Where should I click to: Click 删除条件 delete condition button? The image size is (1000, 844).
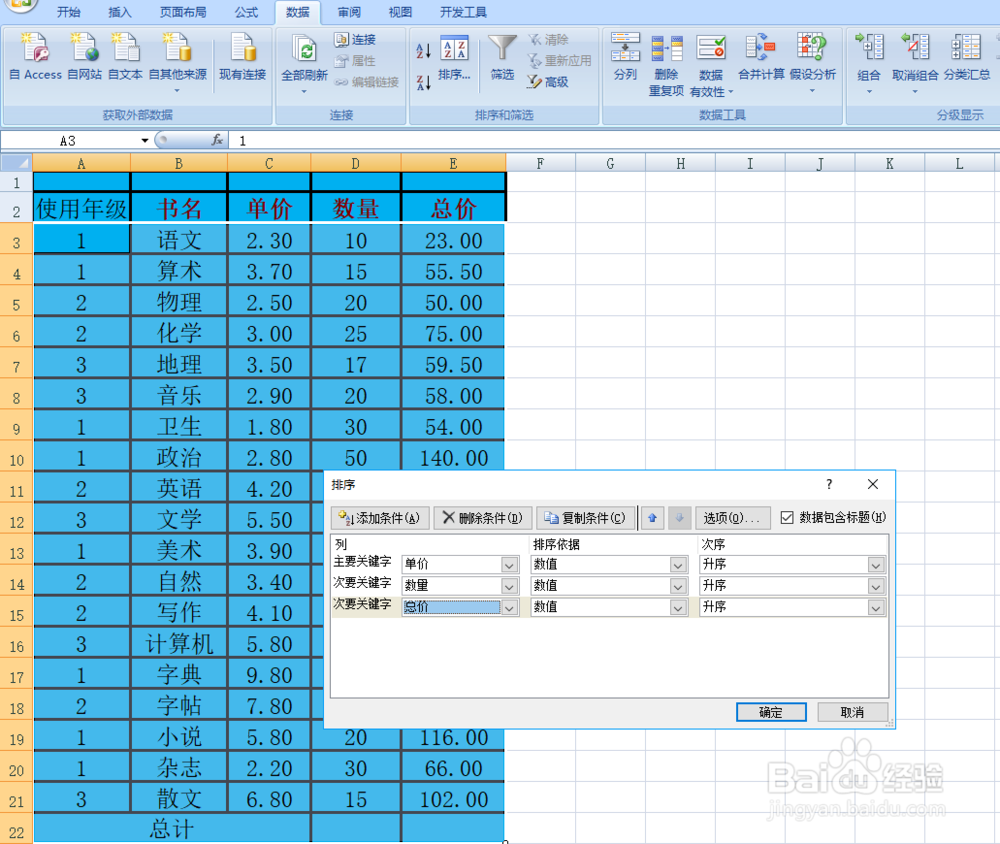(483, 517)
